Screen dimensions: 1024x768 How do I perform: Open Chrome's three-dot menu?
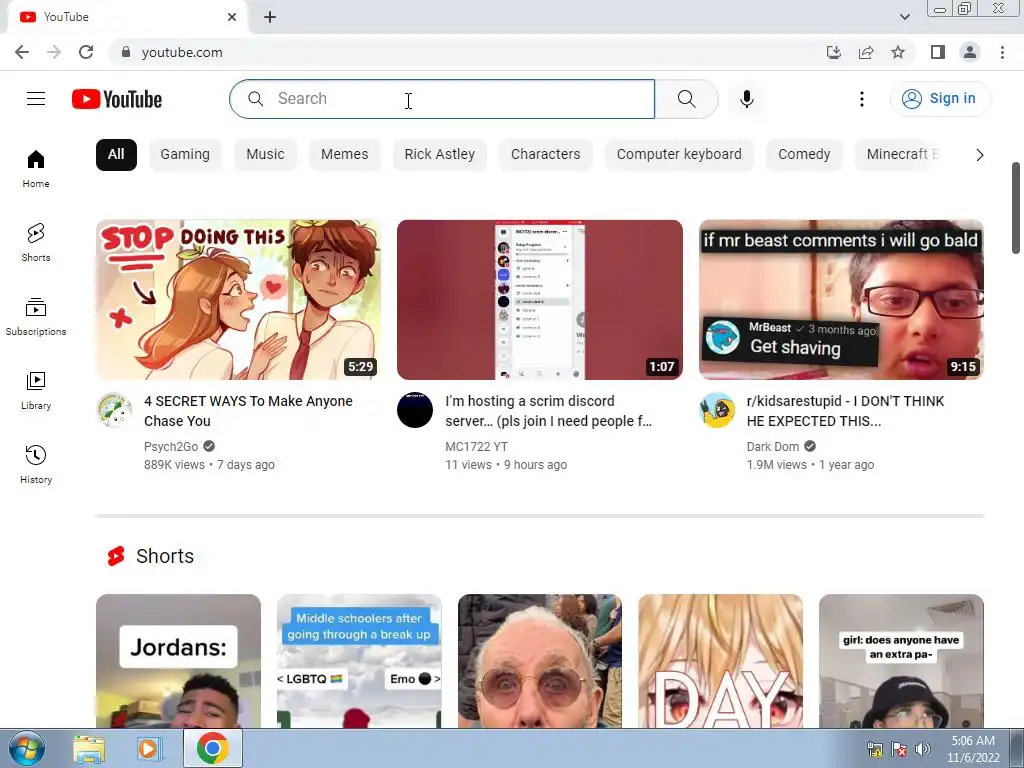click(x=1002, y=52)
